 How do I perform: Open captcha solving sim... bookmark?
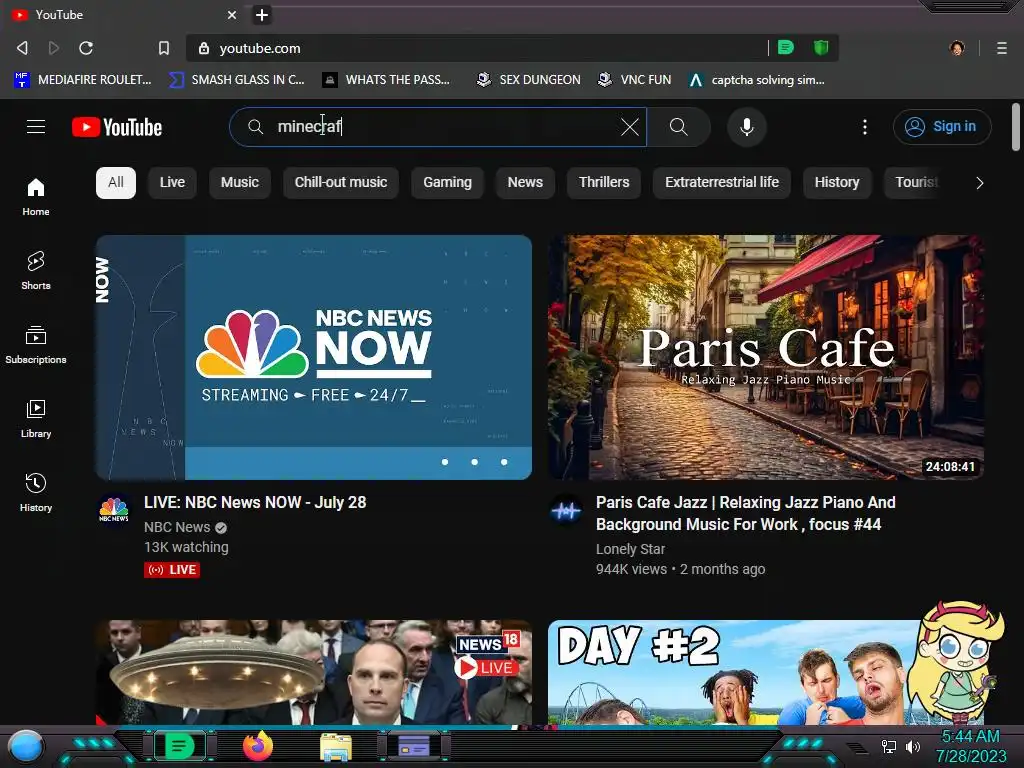(x=757, y=80)
